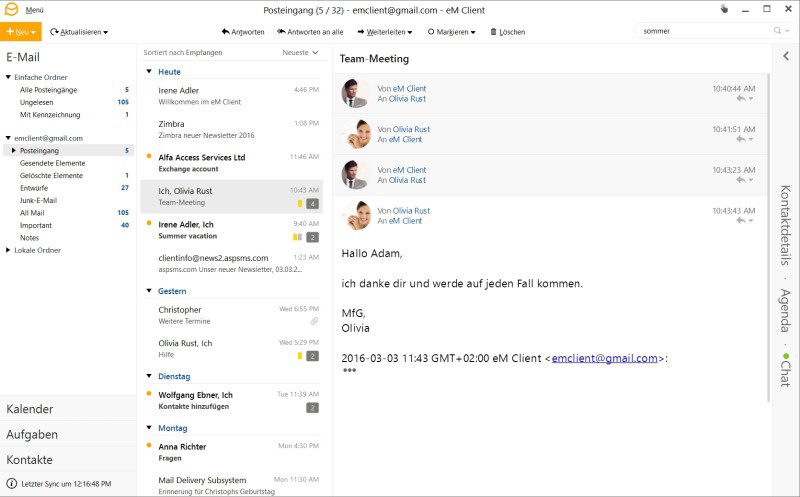Viewport: 800px width, 497px height.
Task: Click conversation count 4 on Team-Meeting
Action: pyautogui.click(x=313, y=204)
